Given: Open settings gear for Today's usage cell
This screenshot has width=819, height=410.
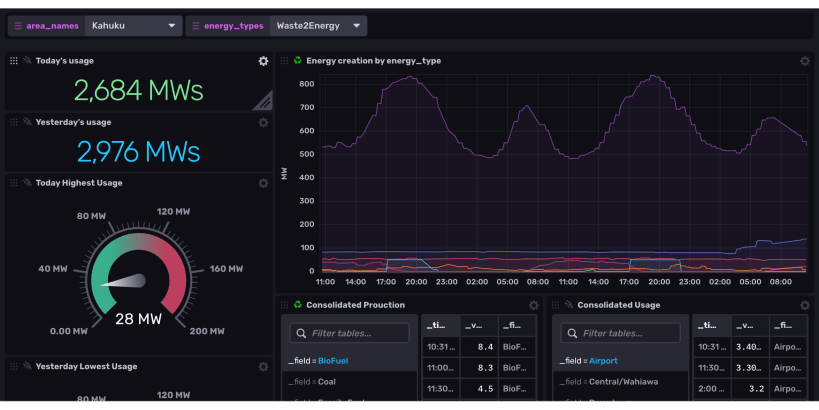Looking at the screenshot, I should 263,61.
